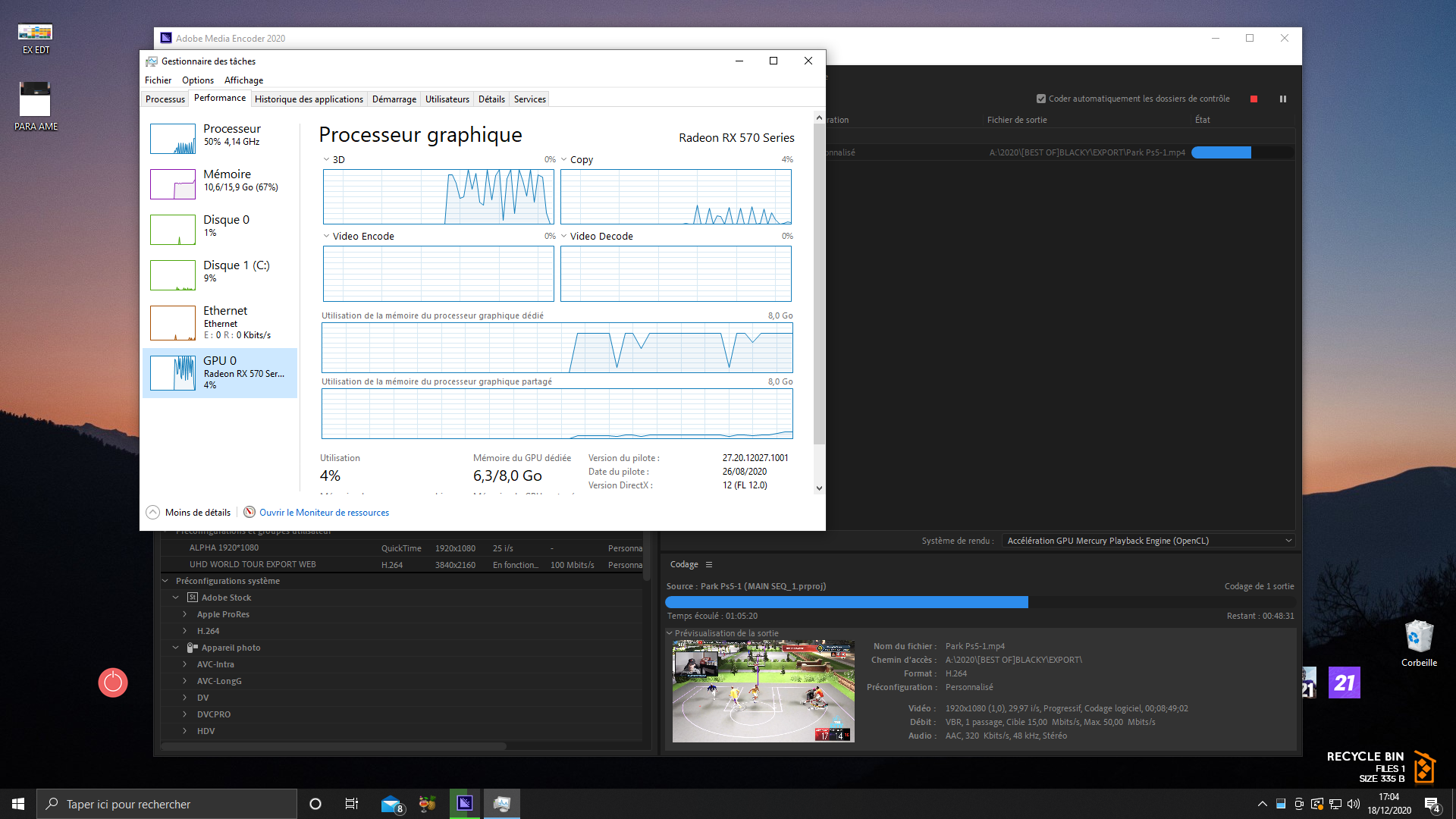Open the Fichier menu
Viewport: 1456px width, 819px height.
tap(158, 80)
